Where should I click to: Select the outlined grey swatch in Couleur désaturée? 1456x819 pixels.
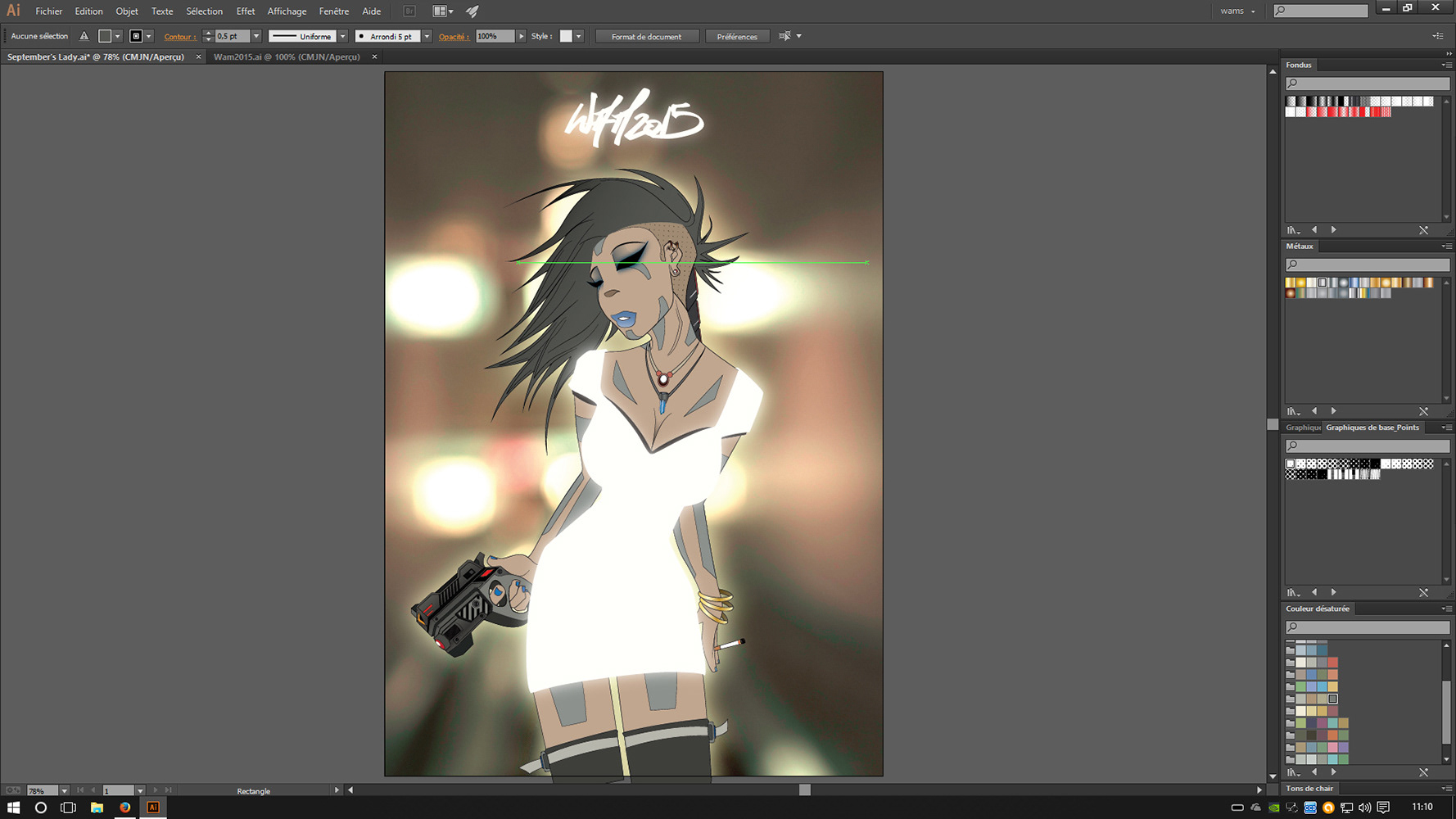[1332, 699]
